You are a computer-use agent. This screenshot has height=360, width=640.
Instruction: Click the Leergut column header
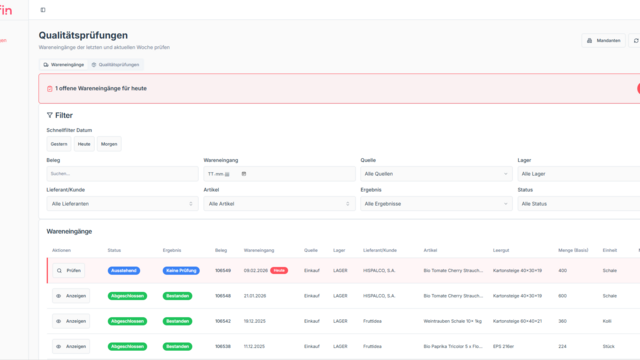coord(501,250)
